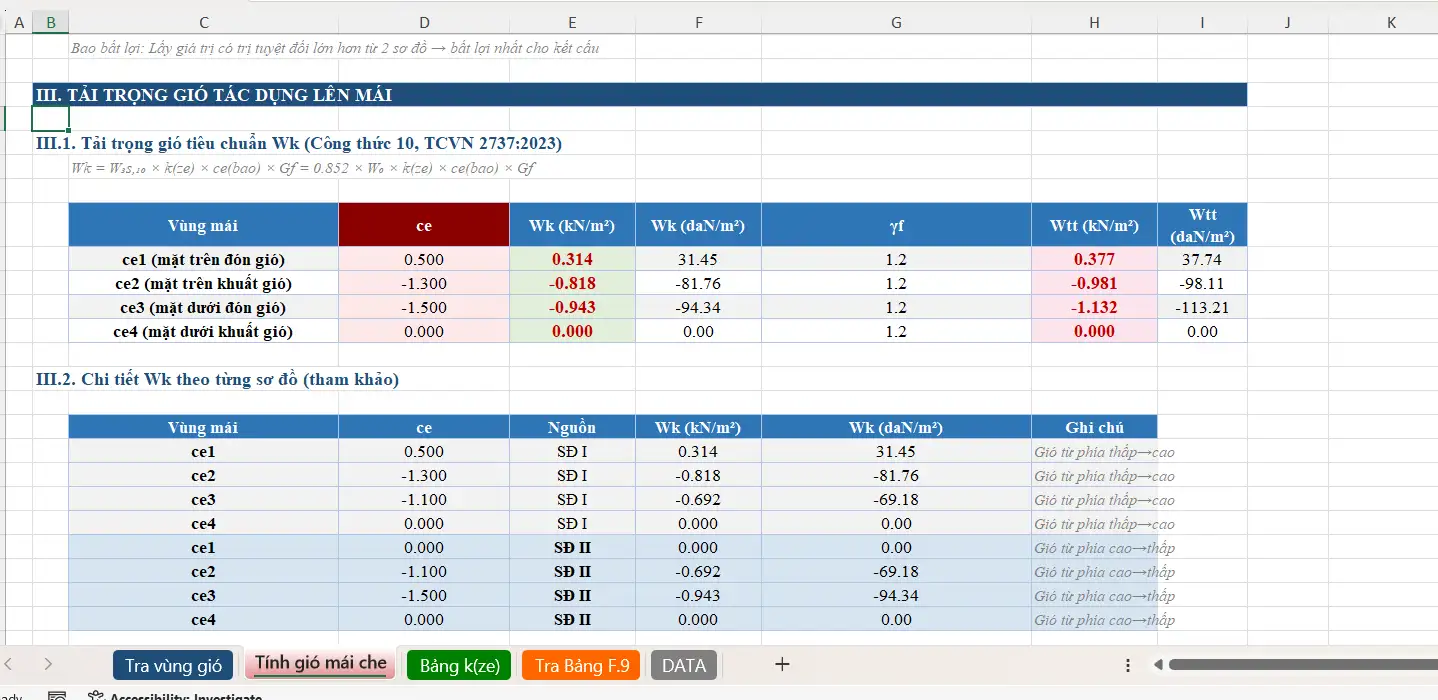Click the next sheet navigation arrow
The height and width of the screenshot is (700, 1438).
pyautogui.click(x=47, y=664)
